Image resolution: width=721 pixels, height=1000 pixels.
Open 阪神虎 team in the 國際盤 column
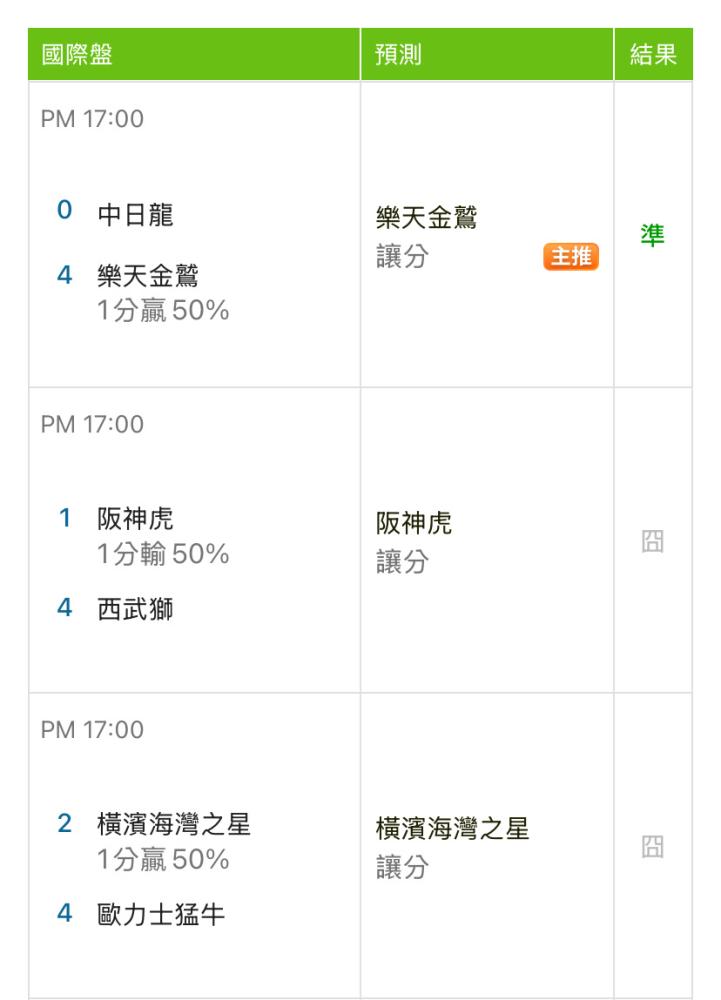click(x=135, y=519)
